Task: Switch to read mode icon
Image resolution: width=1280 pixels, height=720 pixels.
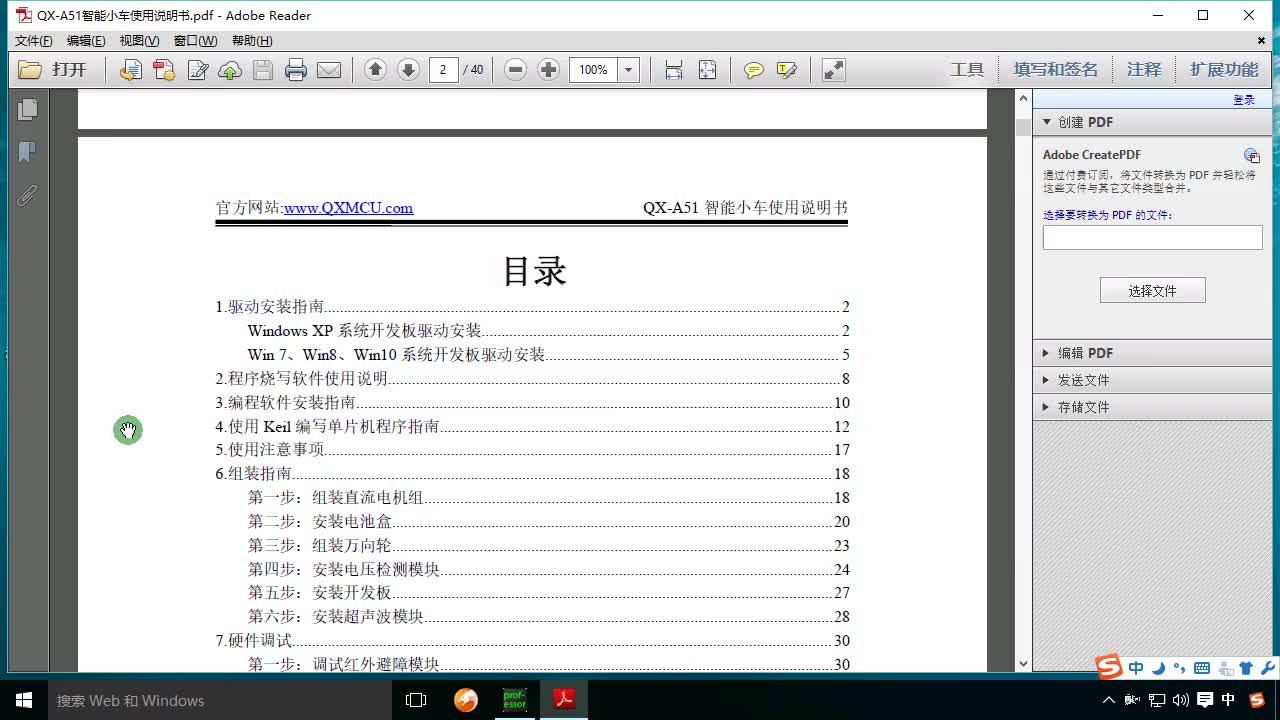Action: click(833, 69)
